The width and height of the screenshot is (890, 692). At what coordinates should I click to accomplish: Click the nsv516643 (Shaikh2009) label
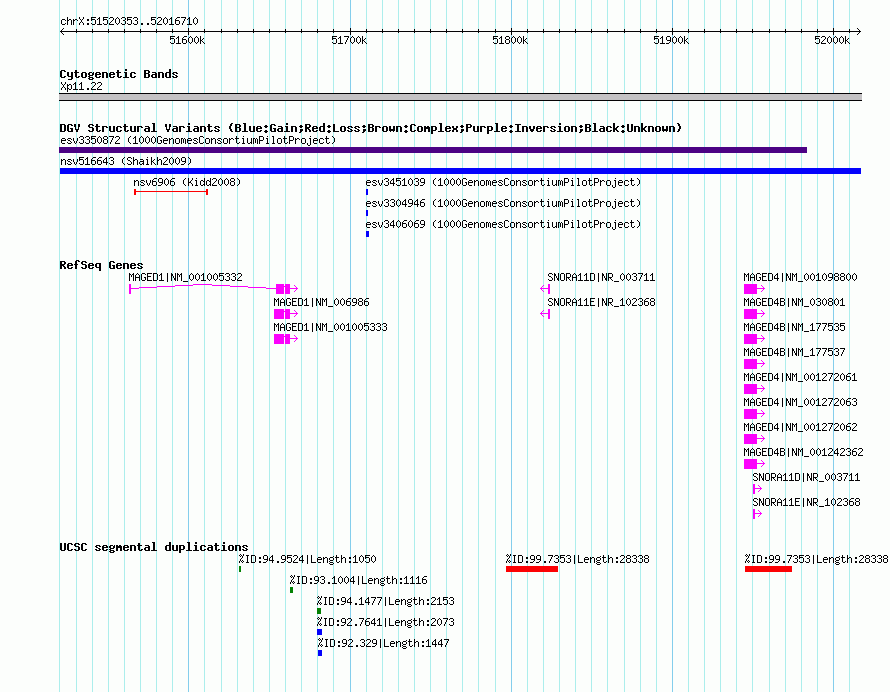pyautogui.click(x=126, y=161)
